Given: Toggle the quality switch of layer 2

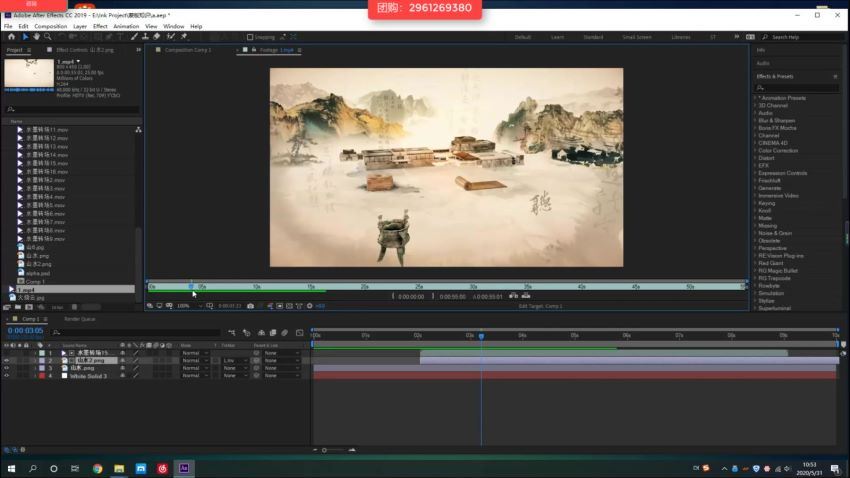Looking at the screenshot, I should 136,360.
